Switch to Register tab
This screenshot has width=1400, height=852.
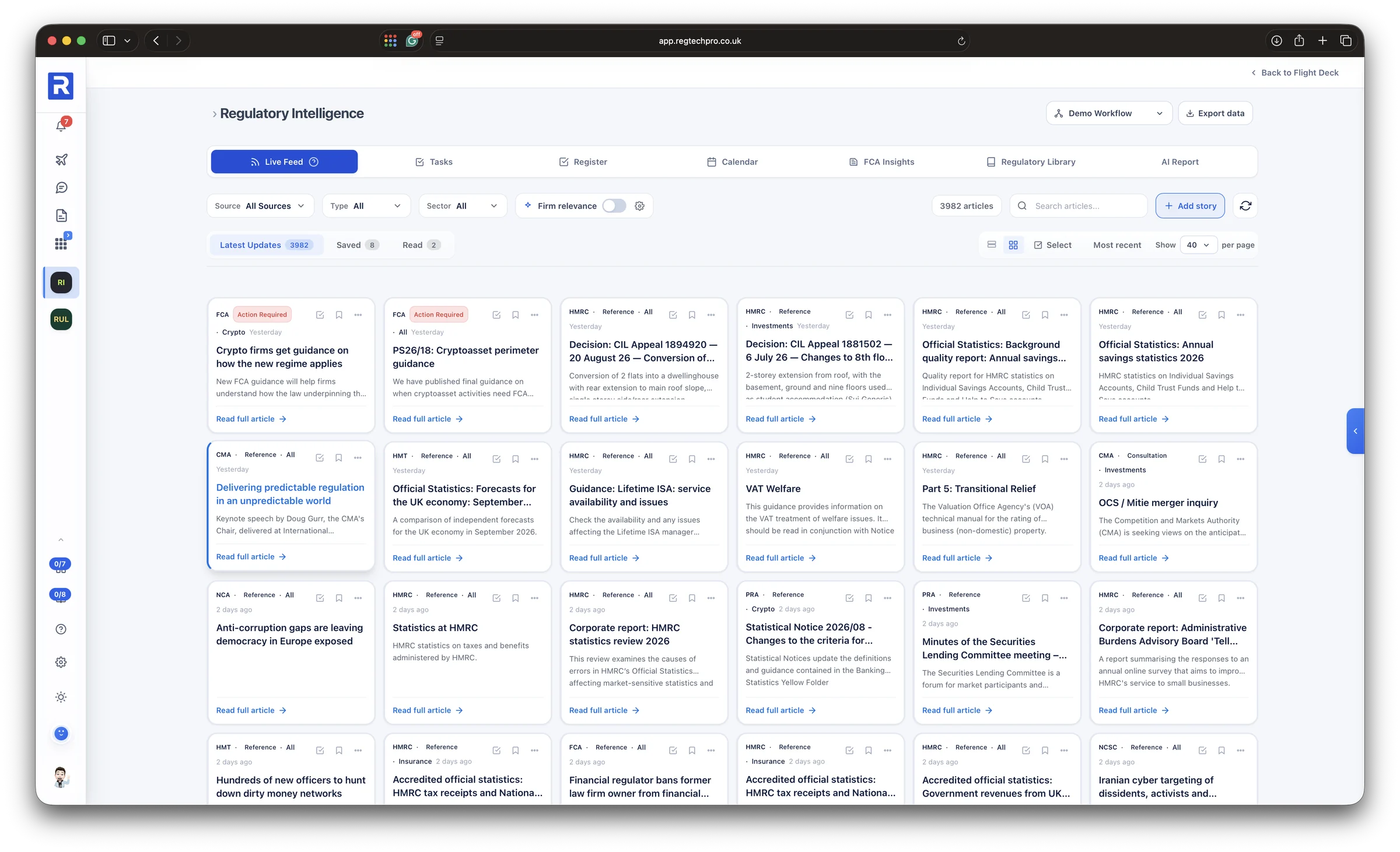[x=583, y=162]
